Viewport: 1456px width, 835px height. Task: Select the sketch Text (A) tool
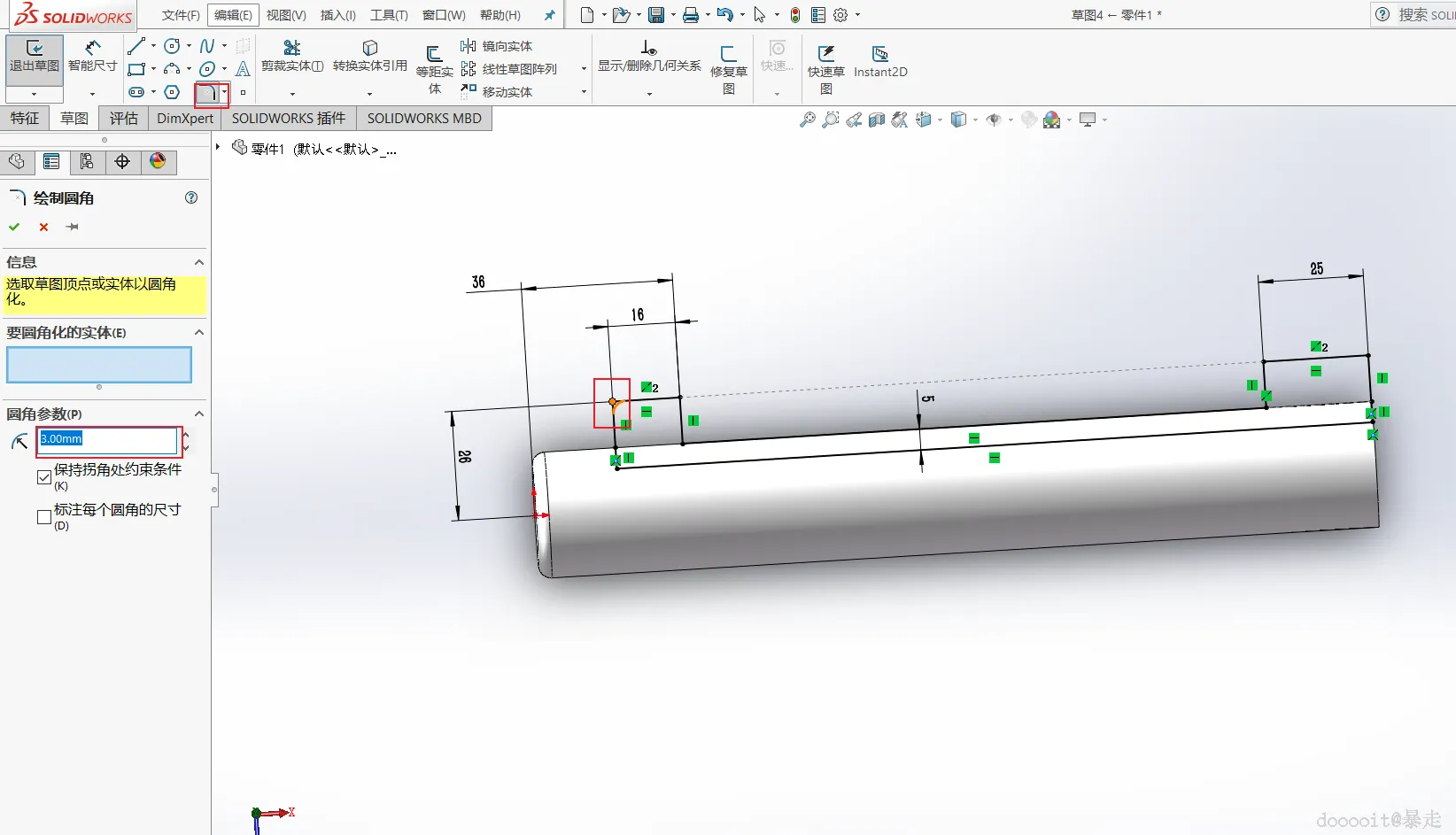point(243,69)
